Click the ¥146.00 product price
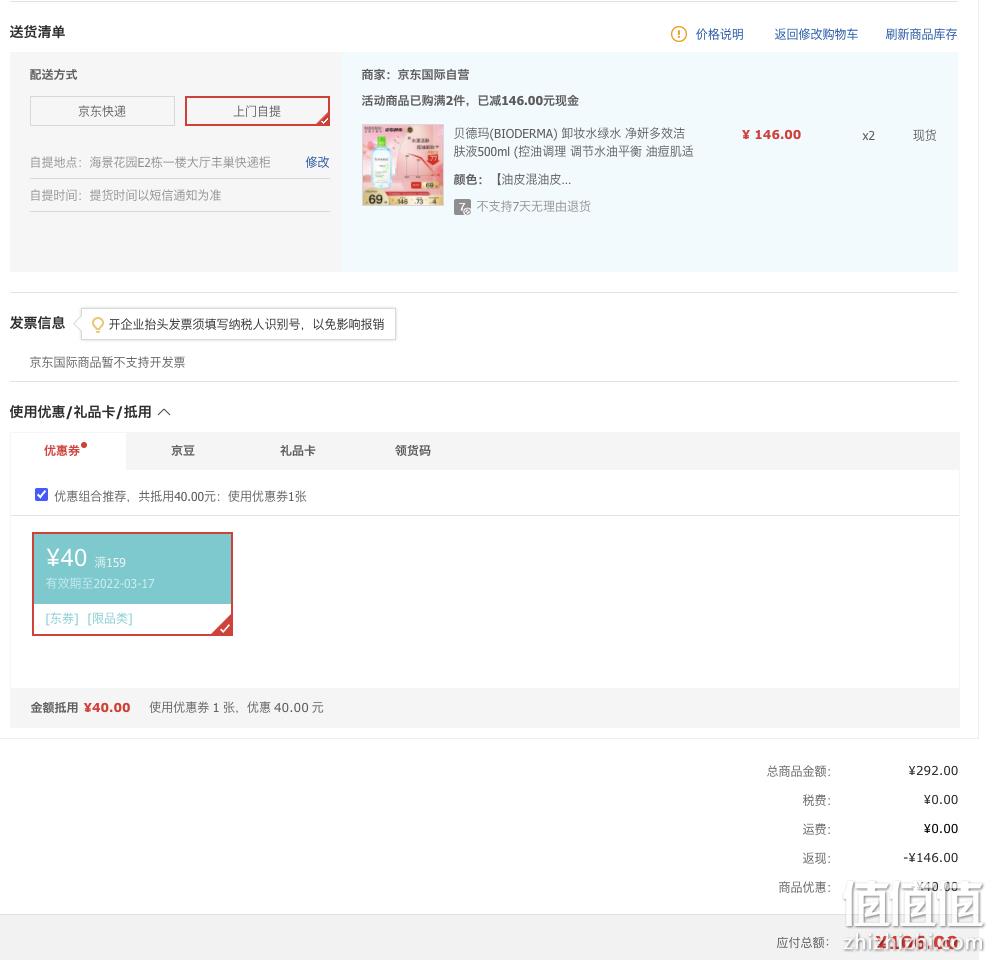This screenshot has width=993, height=960. click(771, 135)
